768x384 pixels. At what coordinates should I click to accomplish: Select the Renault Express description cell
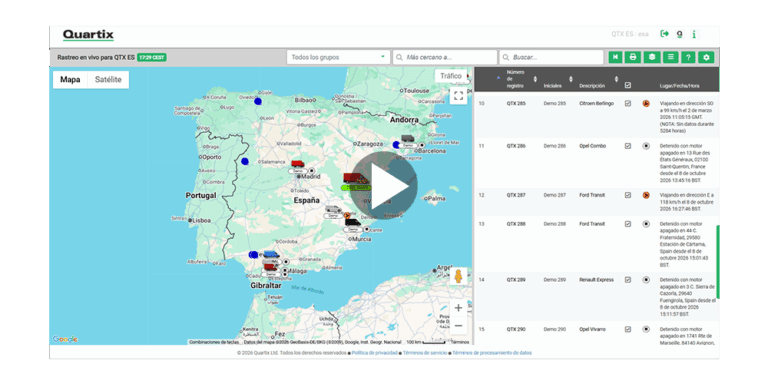pyautogui.click(x=597, y=280)
